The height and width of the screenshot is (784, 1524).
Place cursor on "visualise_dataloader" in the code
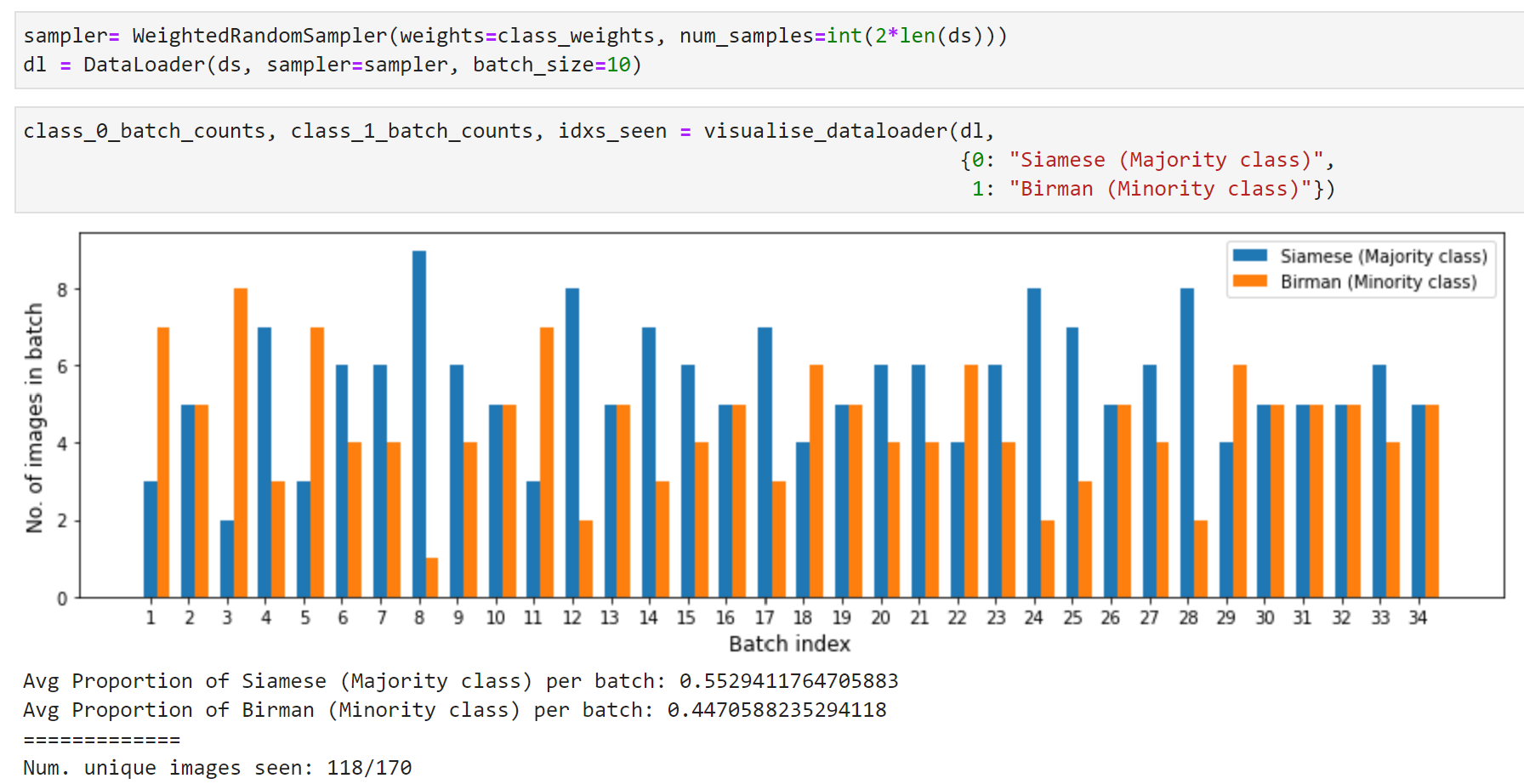pyautogui.click(x=826, y=131)
